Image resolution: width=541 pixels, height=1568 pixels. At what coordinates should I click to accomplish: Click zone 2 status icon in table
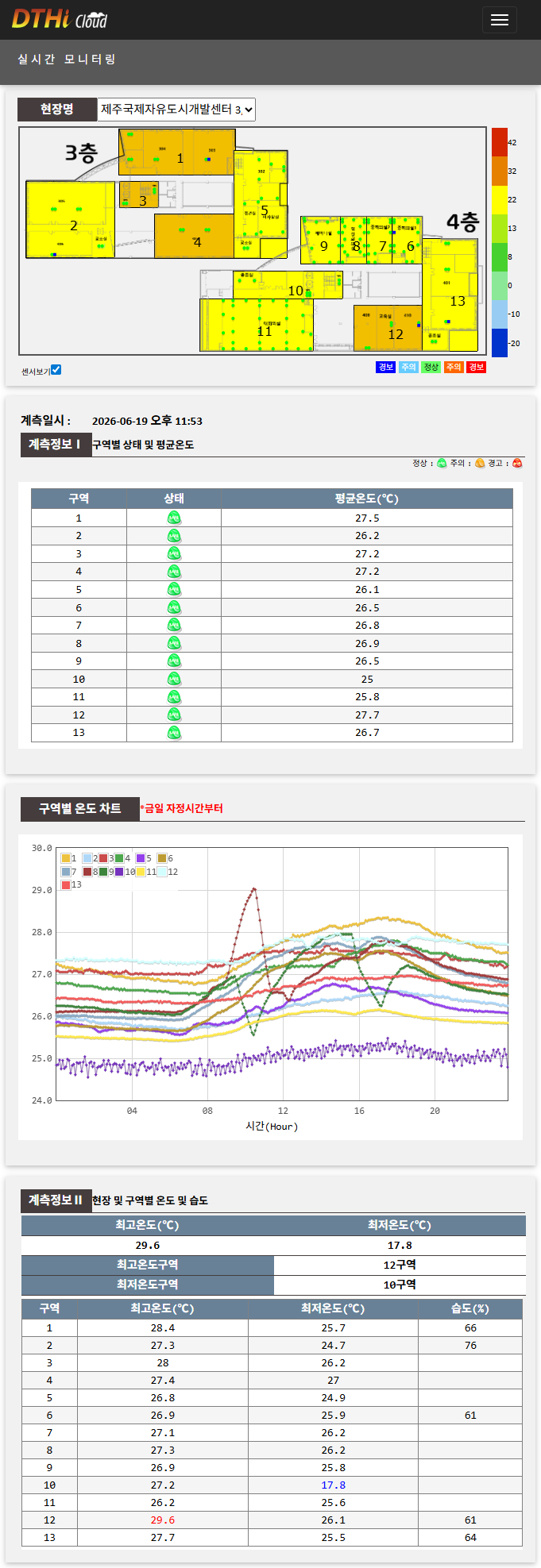pyautogui.click(x=174, y=536)
